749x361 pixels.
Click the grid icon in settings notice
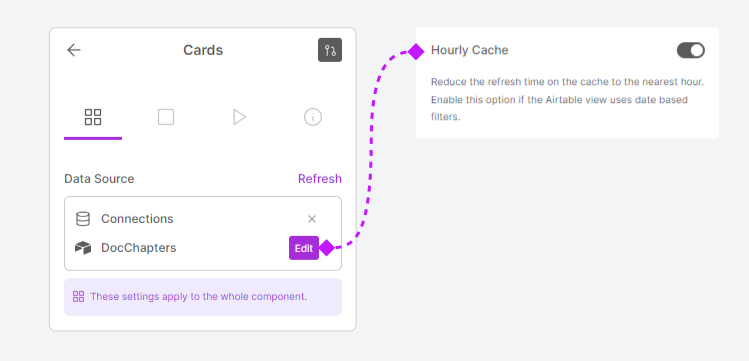[78, 297]
